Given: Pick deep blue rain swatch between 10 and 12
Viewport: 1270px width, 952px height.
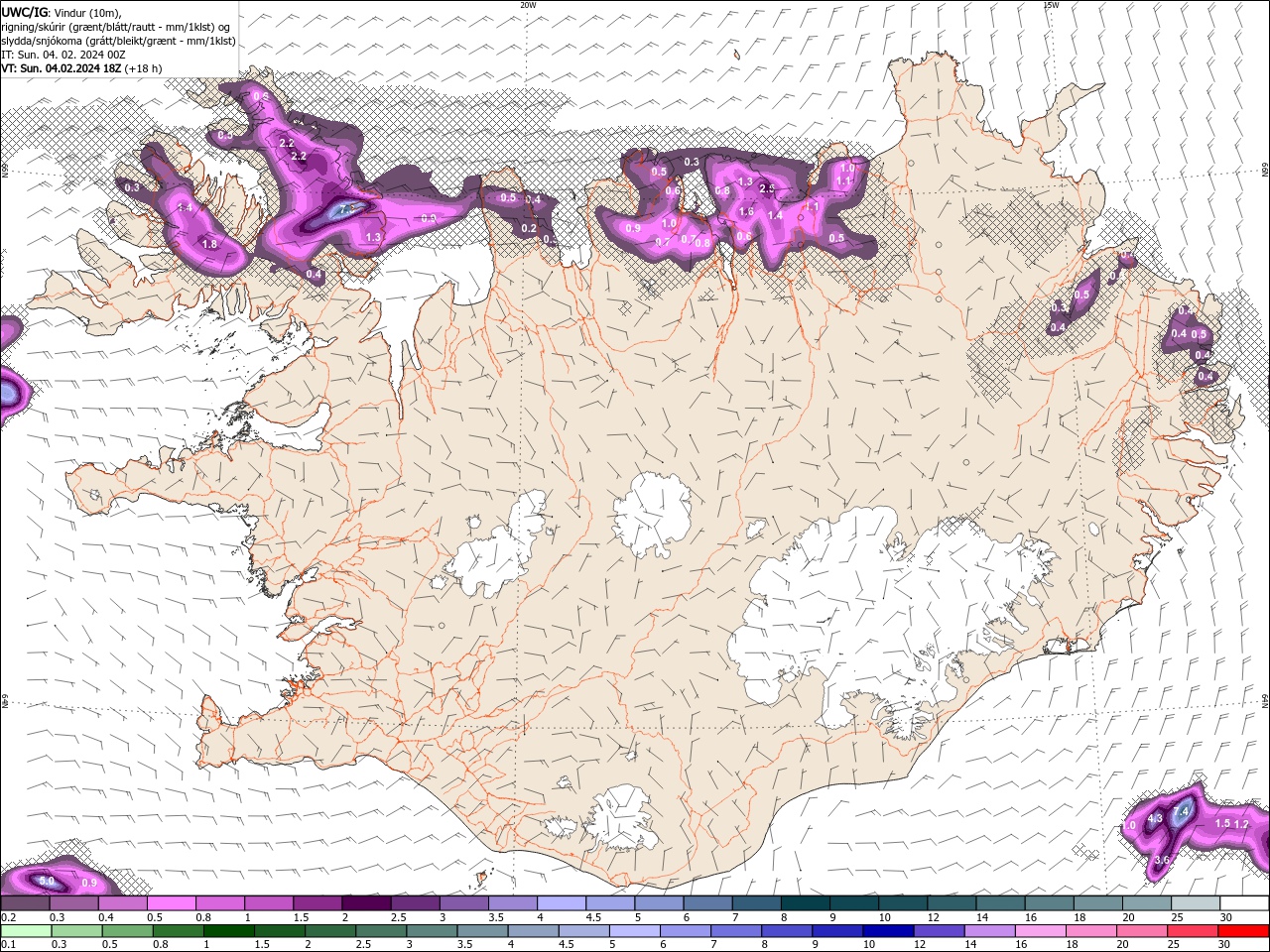Looking at the screenshot, I should (887, 931).
